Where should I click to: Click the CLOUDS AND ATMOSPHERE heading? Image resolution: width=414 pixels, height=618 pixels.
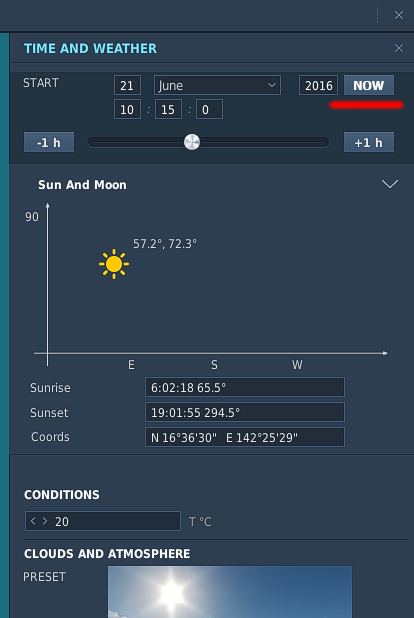(107, 554)
